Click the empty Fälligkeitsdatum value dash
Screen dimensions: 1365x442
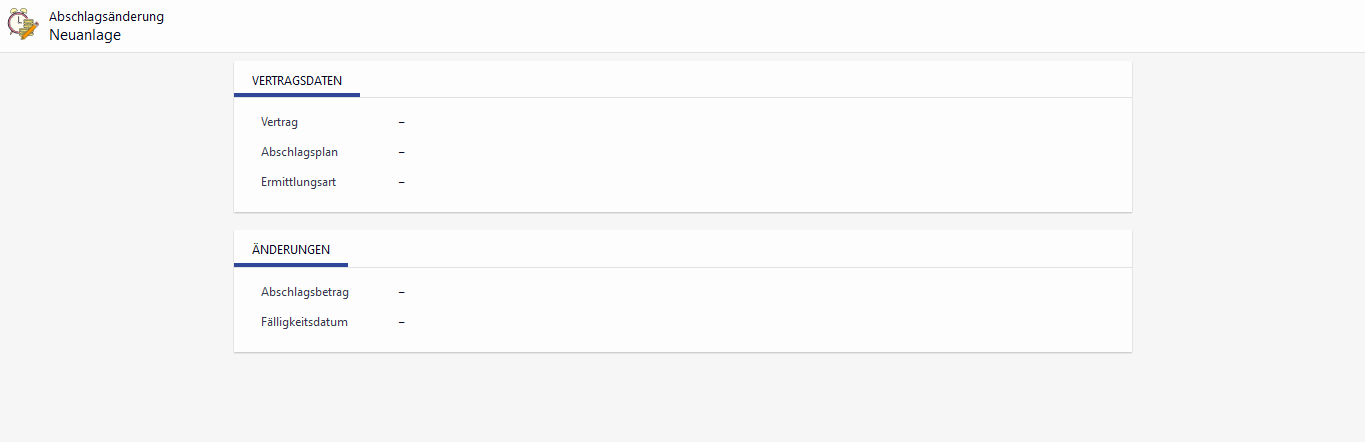[401, 322]
